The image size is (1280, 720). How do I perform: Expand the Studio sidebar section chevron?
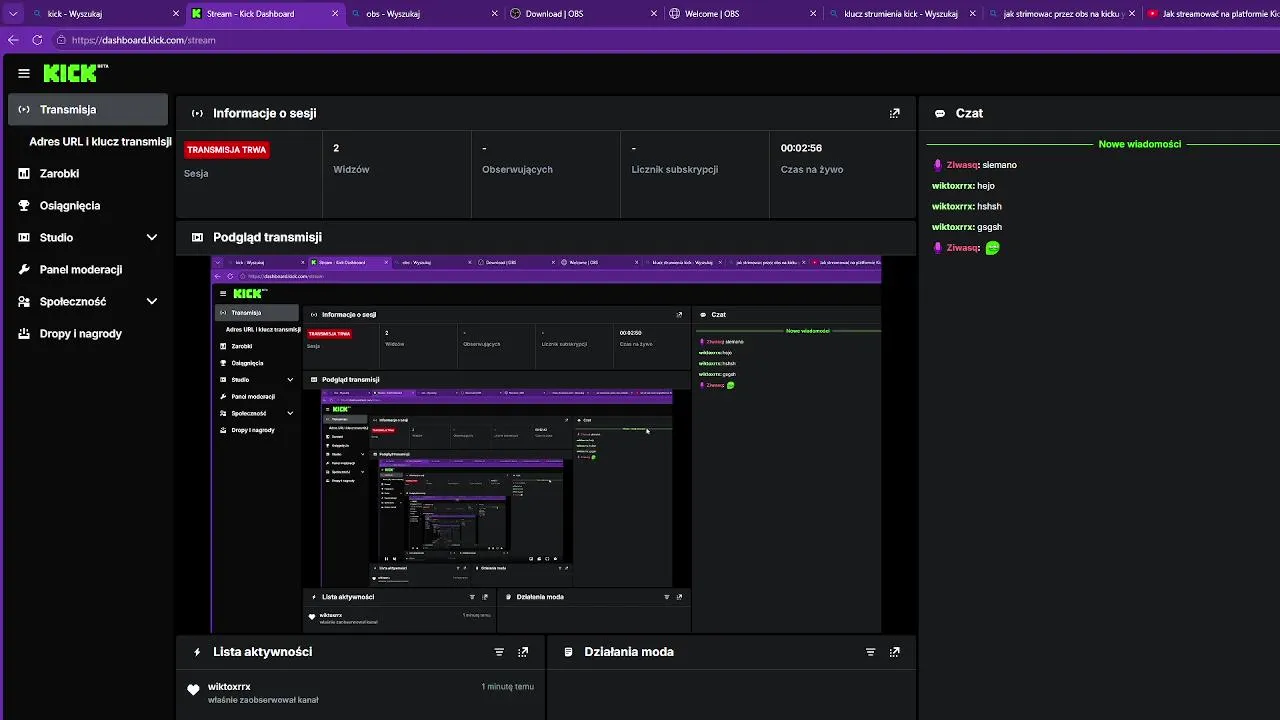152,237
